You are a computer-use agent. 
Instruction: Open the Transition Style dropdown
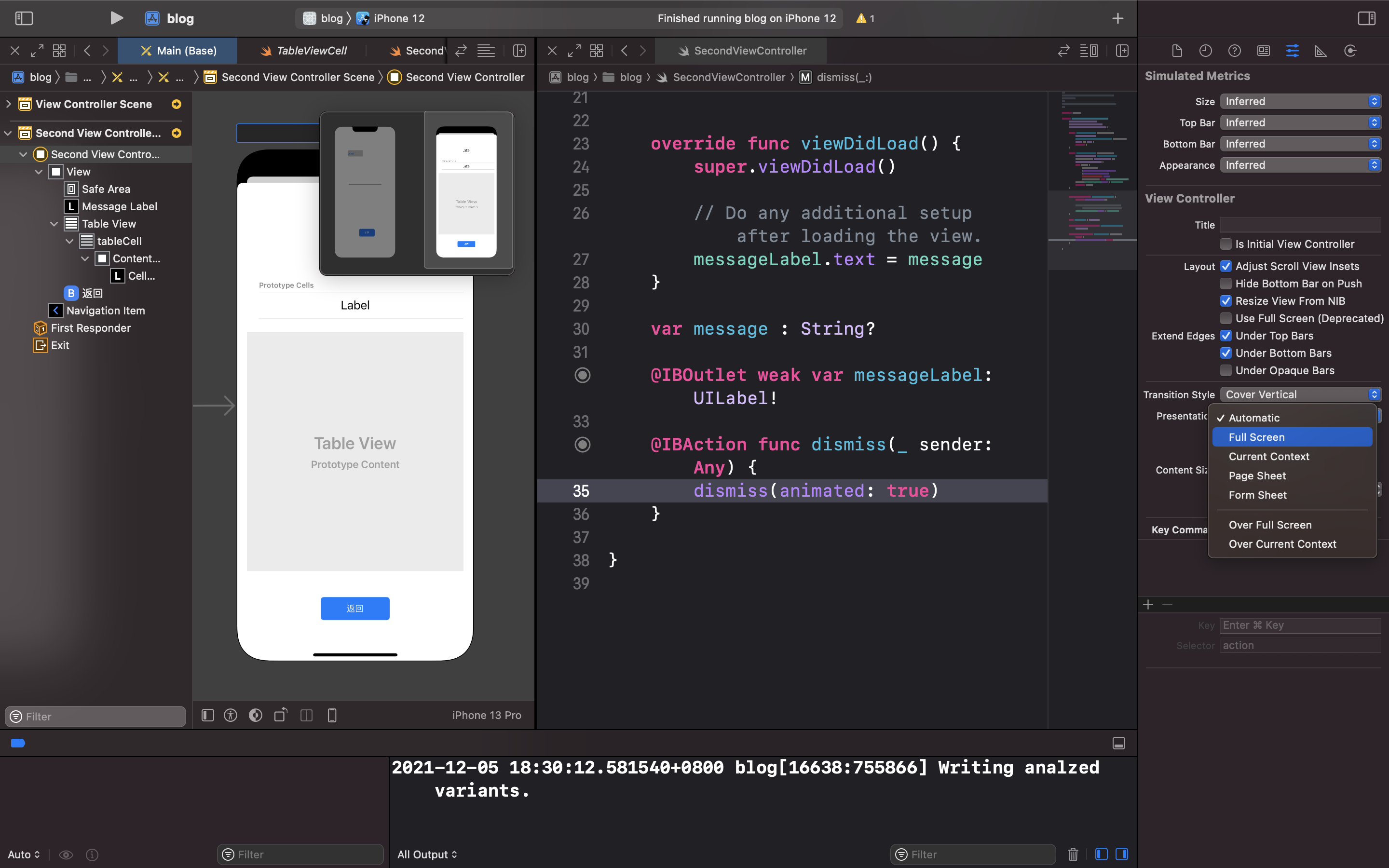[x=1299, y=394]
